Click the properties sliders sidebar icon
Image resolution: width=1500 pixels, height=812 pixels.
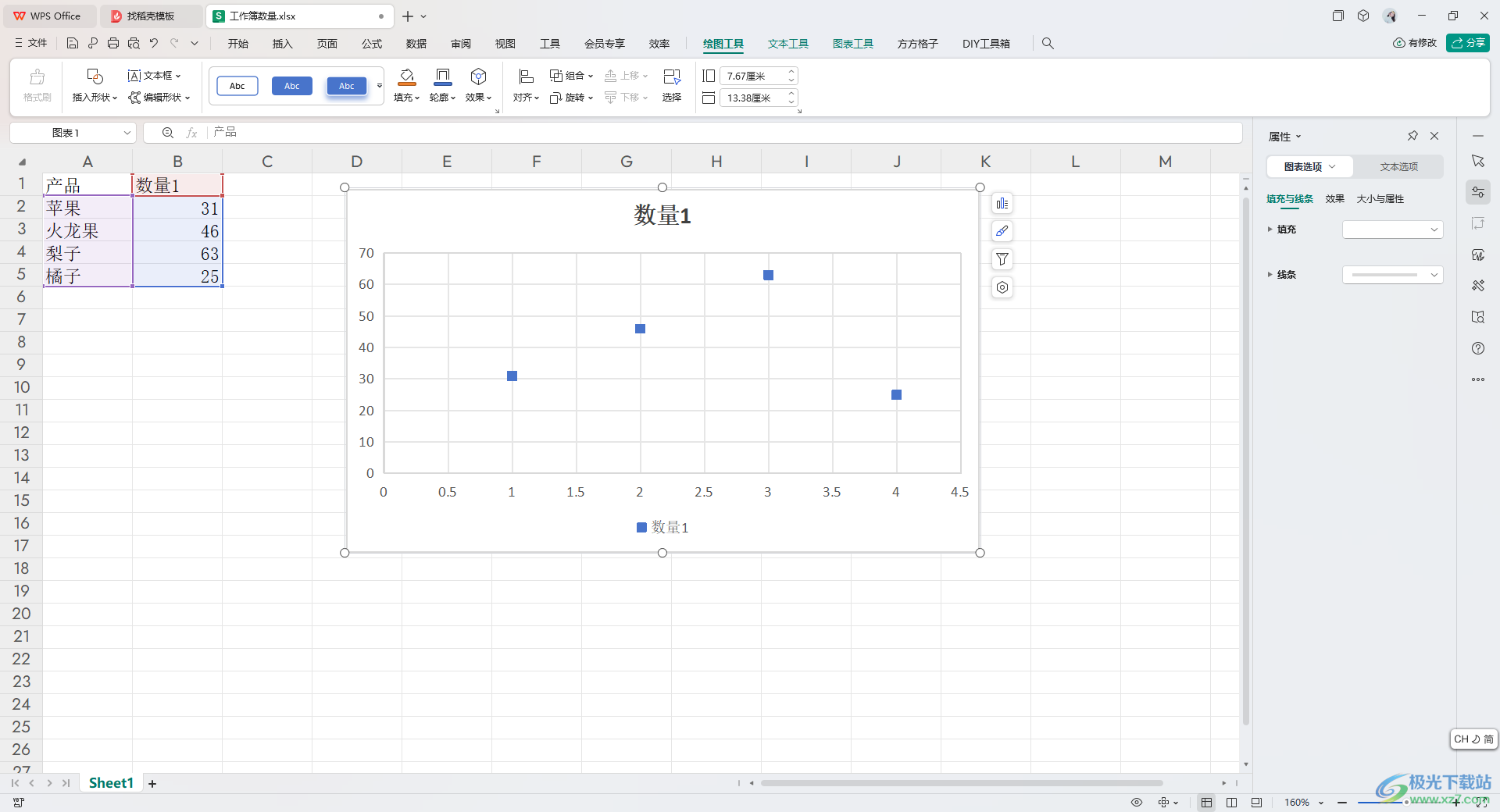coord(1478,192)
